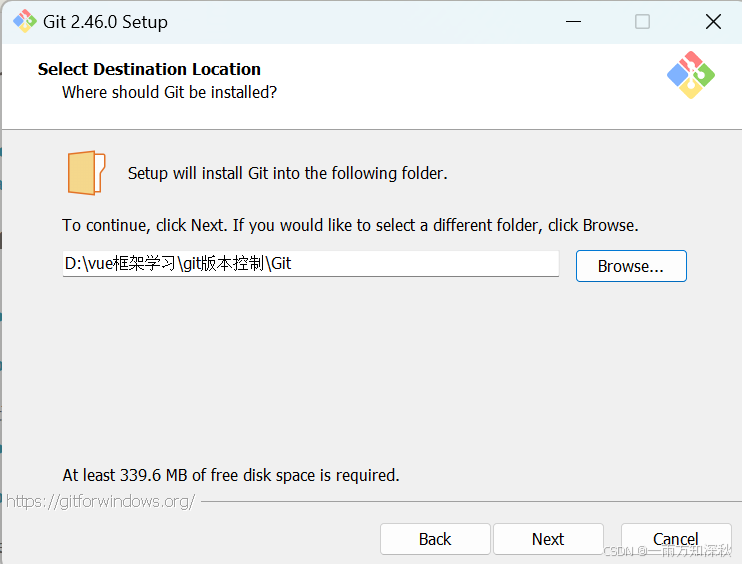Click the Browse... button
Screen dimensions: 742x564
(631, 266)
